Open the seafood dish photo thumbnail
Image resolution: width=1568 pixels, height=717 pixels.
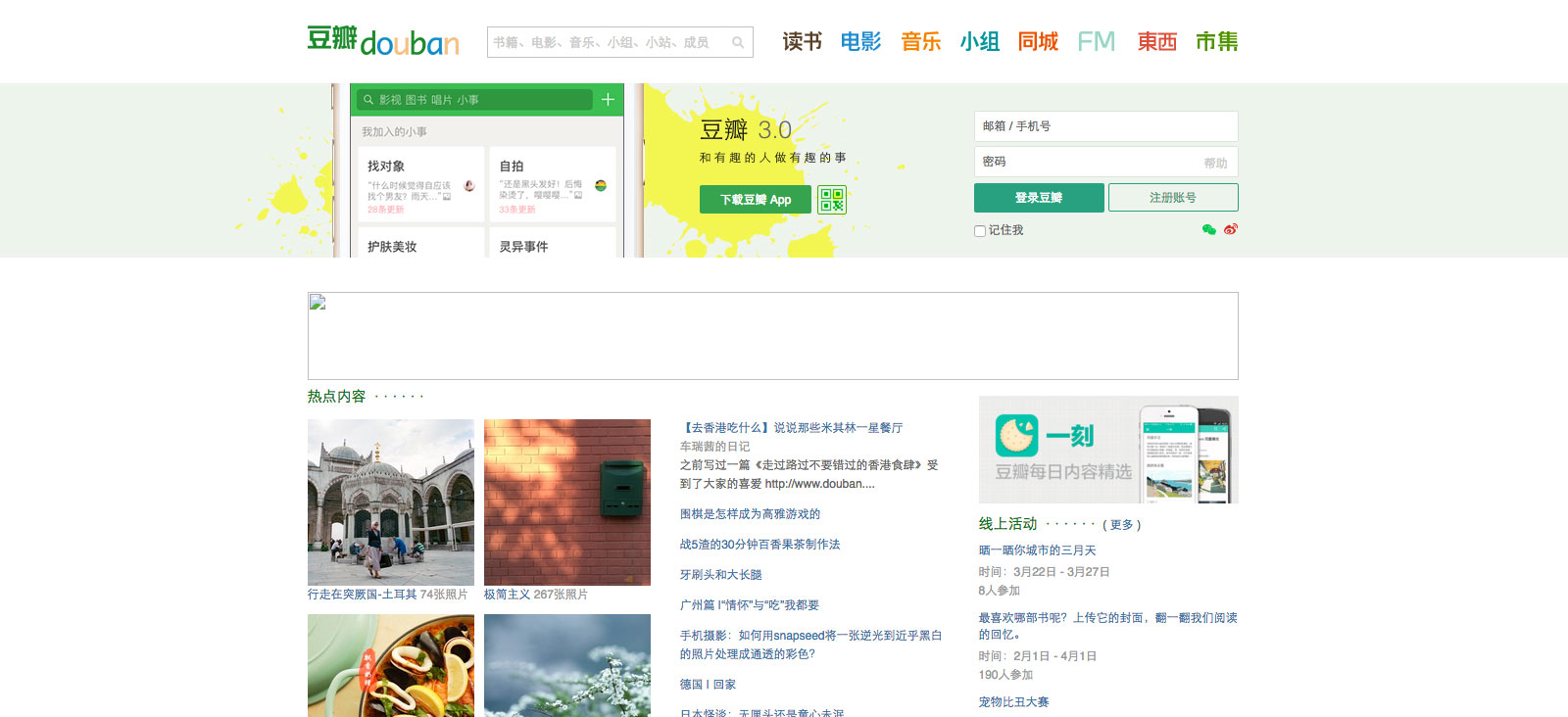(391, 665)
